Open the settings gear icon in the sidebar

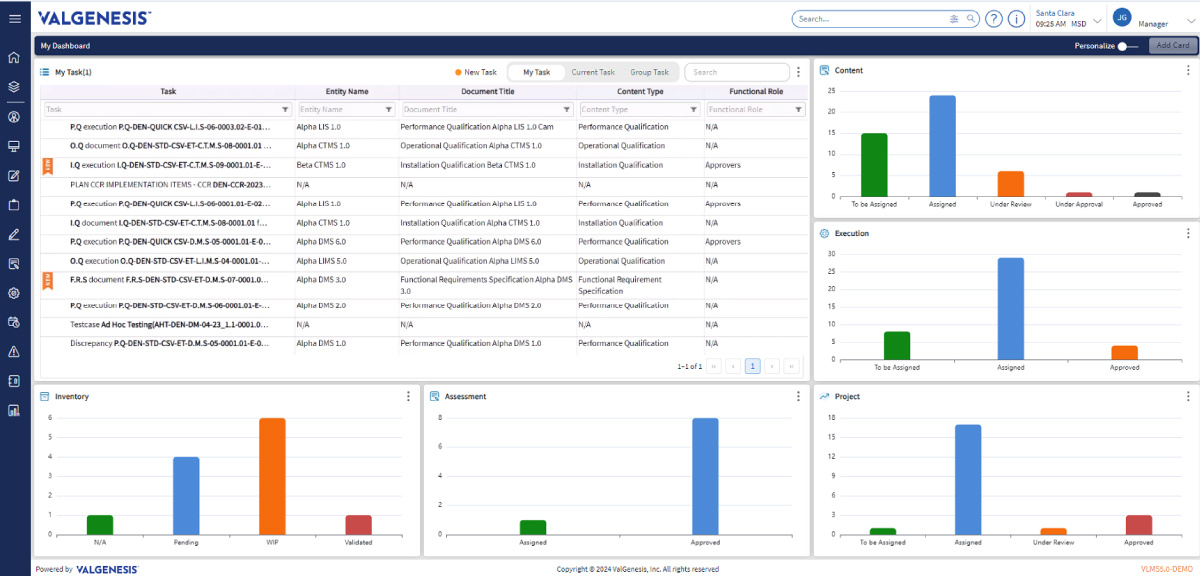(14, 293)
